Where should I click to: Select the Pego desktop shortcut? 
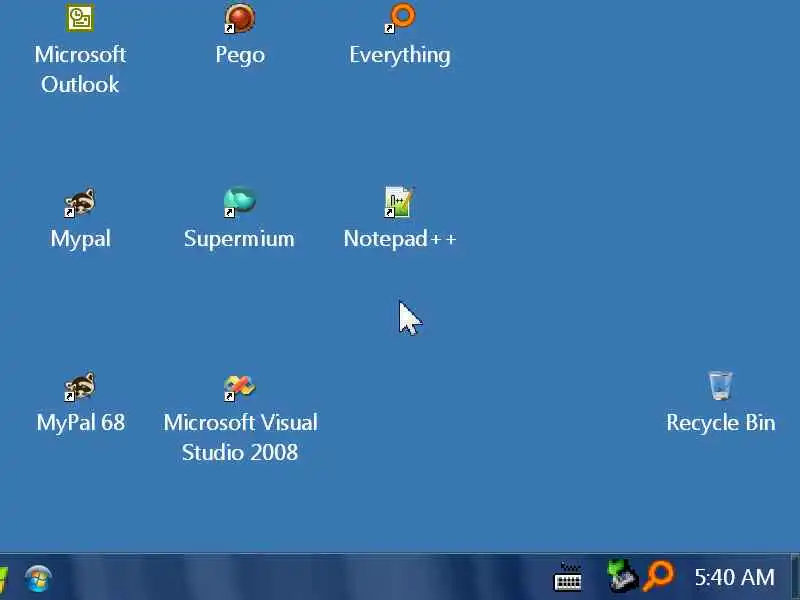(239, 18)
